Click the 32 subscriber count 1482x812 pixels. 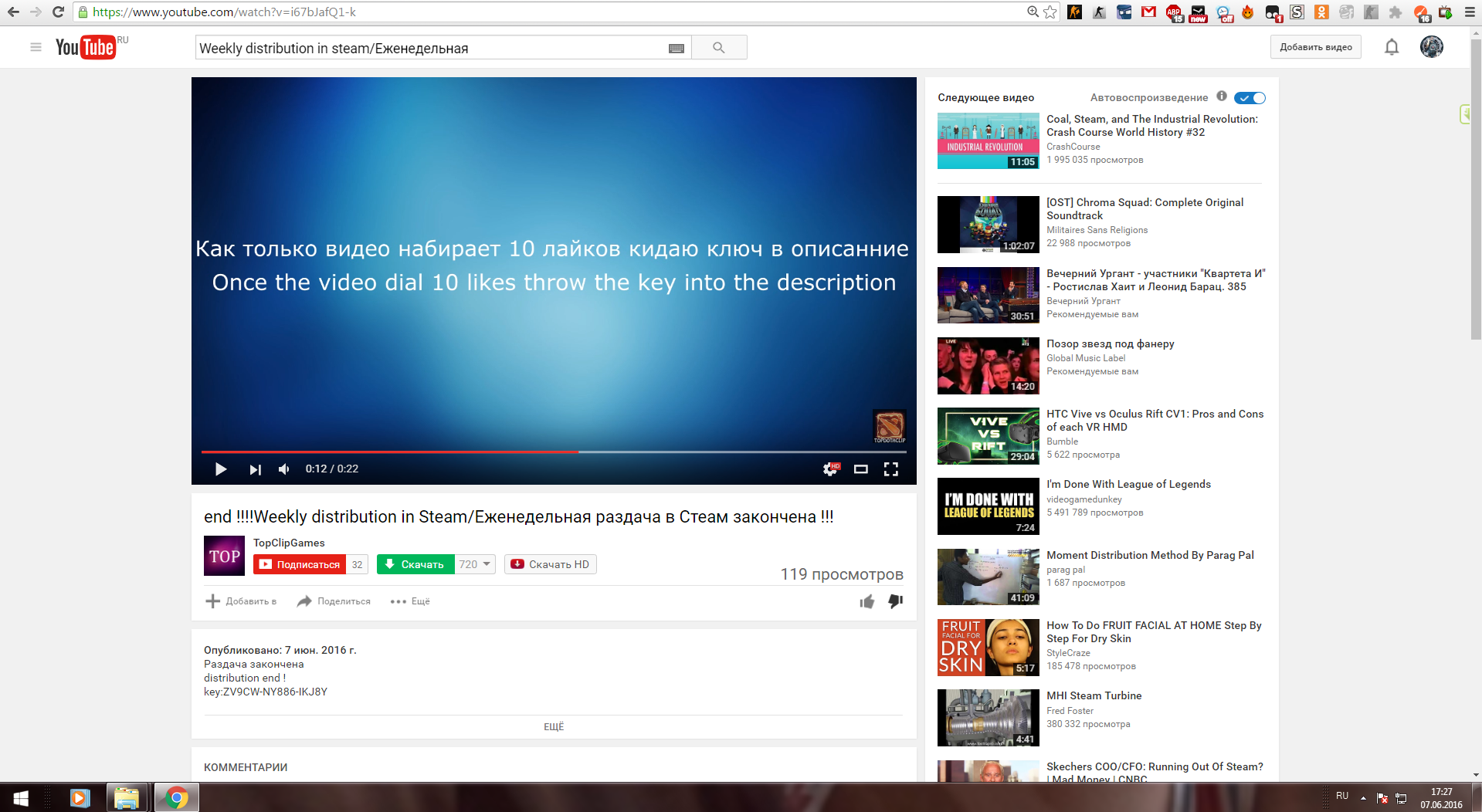tap(357, 564)
